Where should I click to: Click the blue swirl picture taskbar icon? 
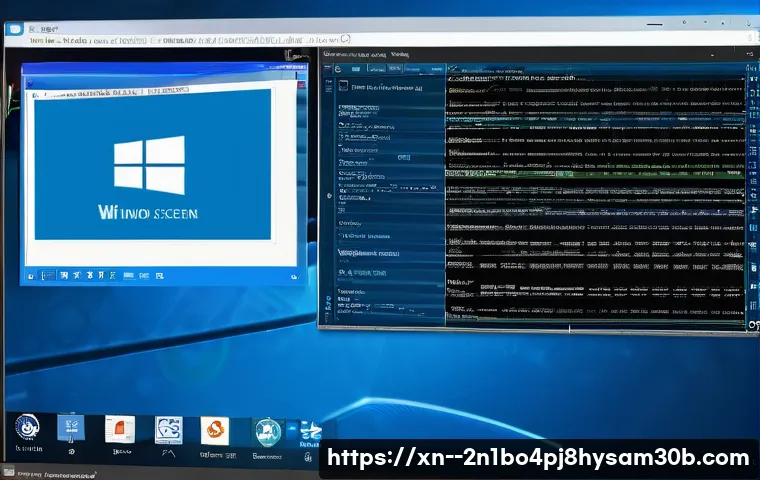point(169,430)
